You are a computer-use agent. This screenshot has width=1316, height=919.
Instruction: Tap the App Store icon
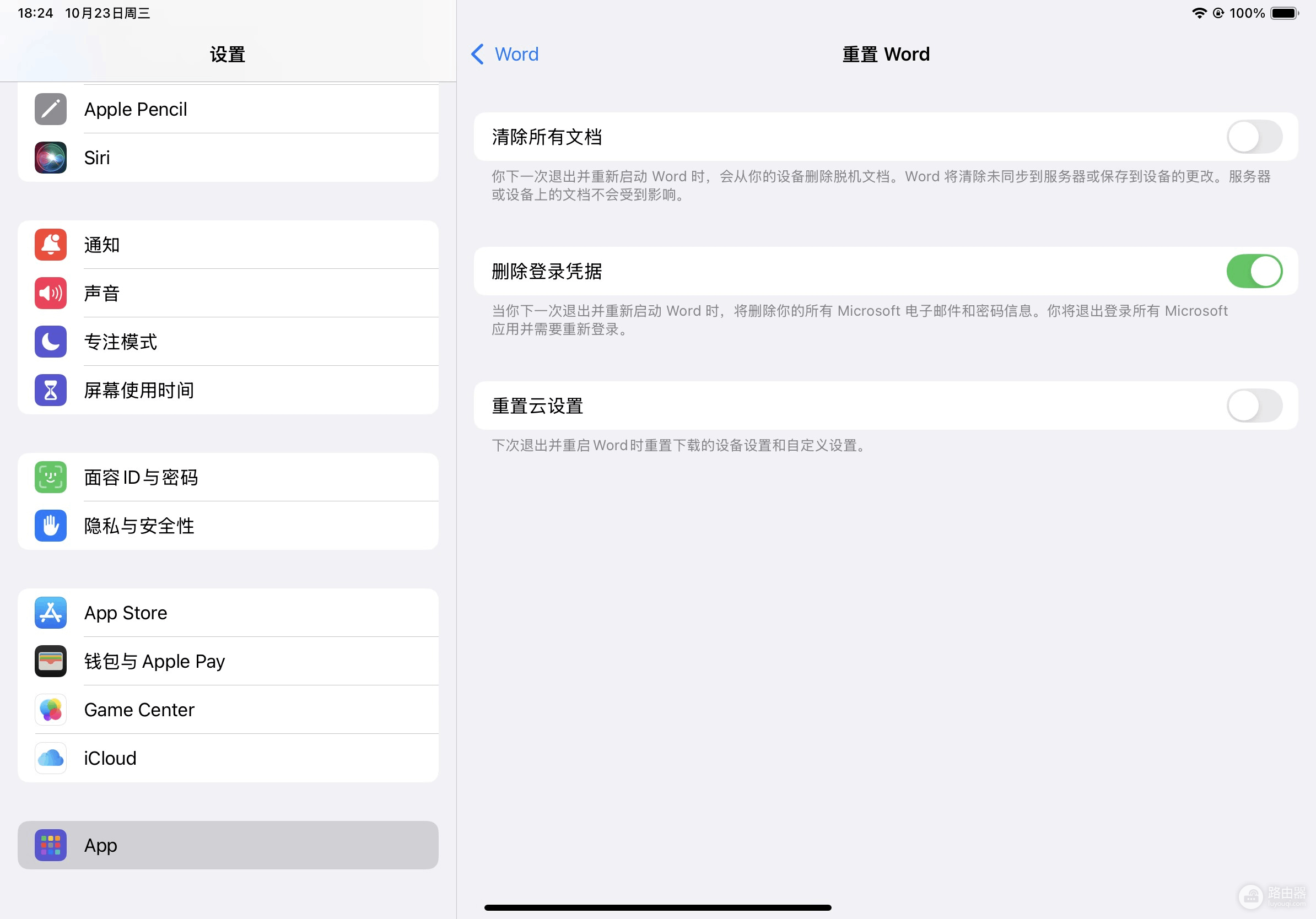tap(51, 613)
